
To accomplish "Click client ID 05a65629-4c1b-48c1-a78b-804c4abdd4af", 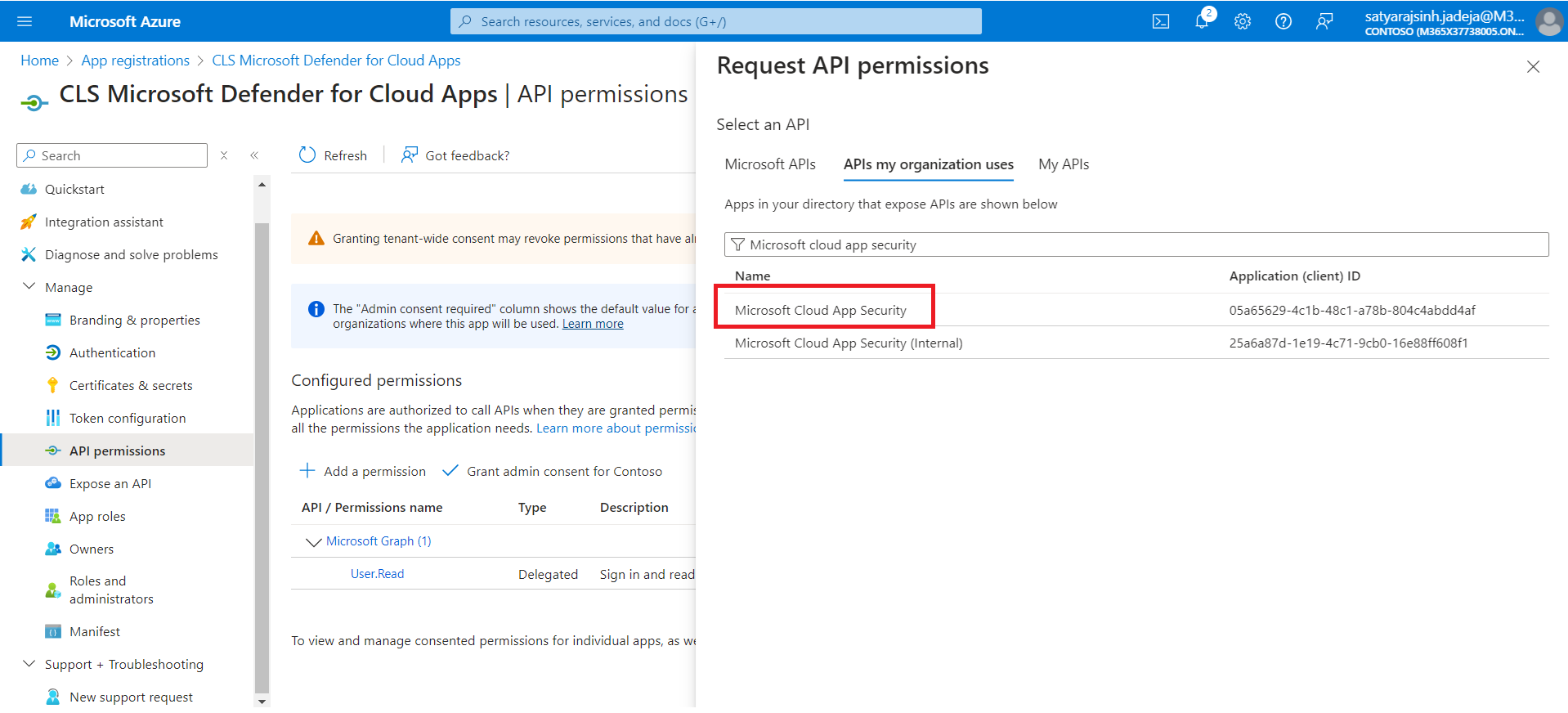I will pyautogui.click(x=1352, y=310).
